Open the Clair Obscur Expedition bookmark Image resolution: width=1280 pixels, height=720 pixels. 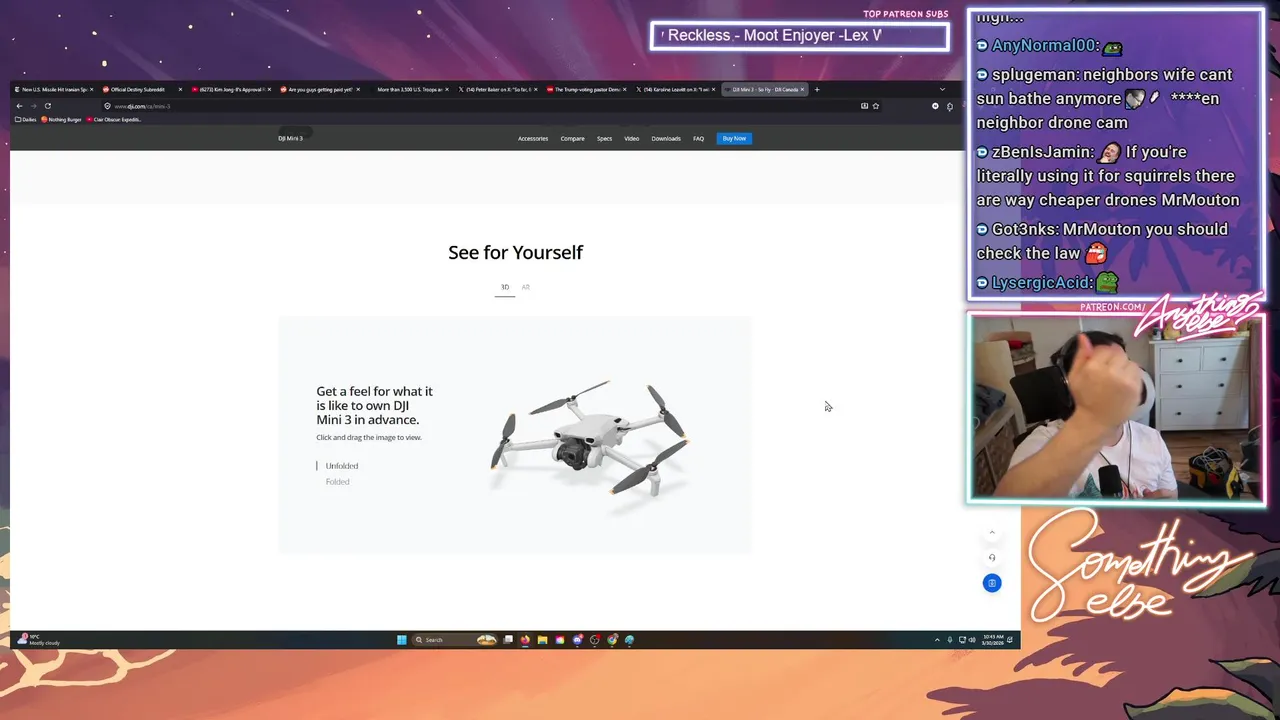pyautogui.click(x=114, y=119)
